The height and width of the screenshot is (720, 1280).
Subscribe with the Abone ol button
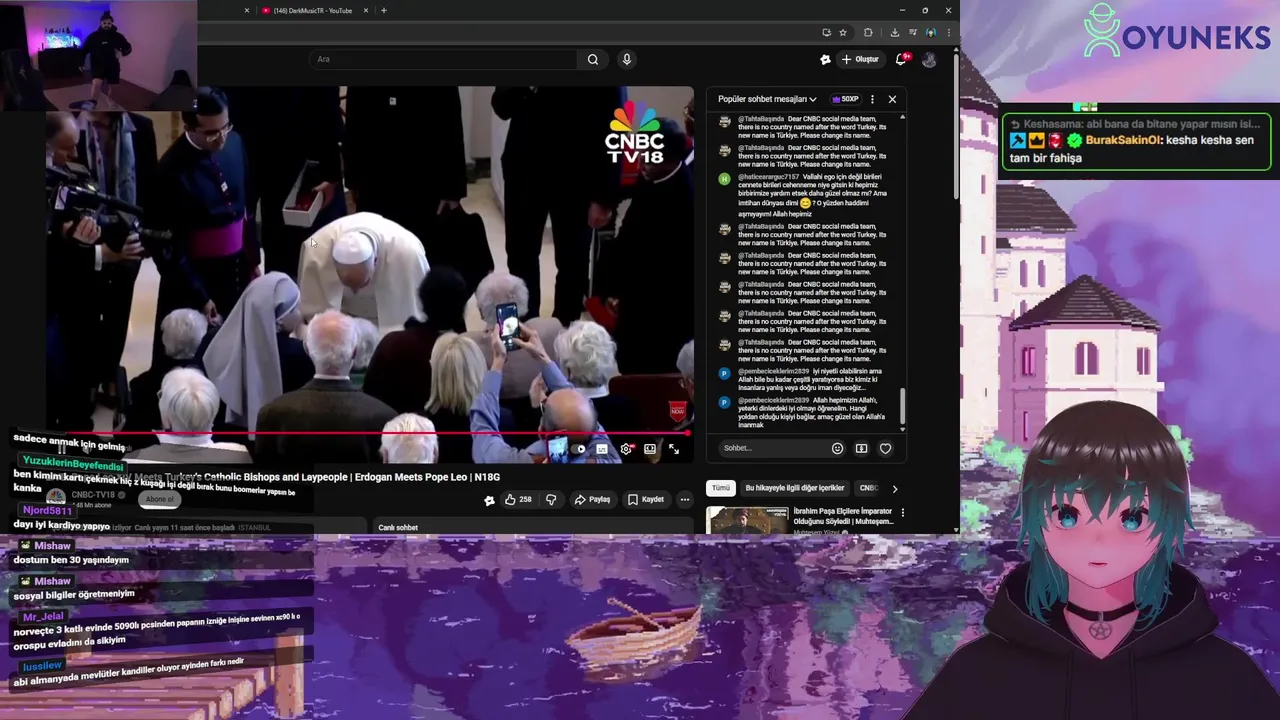[x=159, y=499]
